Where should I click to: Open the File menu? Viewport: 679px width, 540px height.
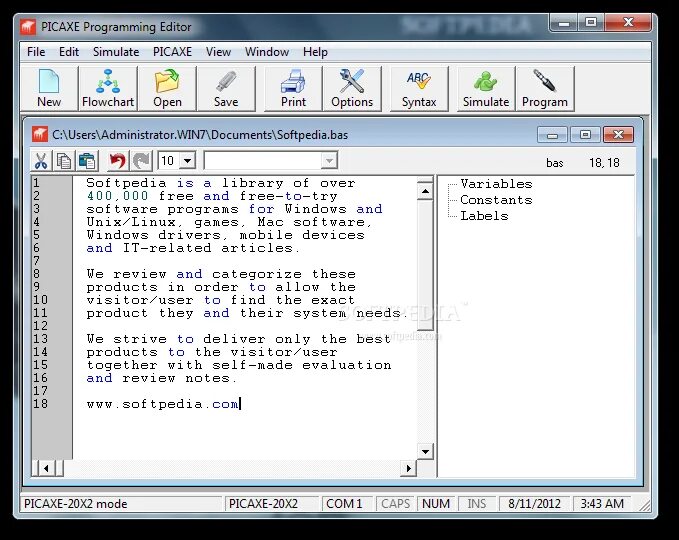[36, 52]
